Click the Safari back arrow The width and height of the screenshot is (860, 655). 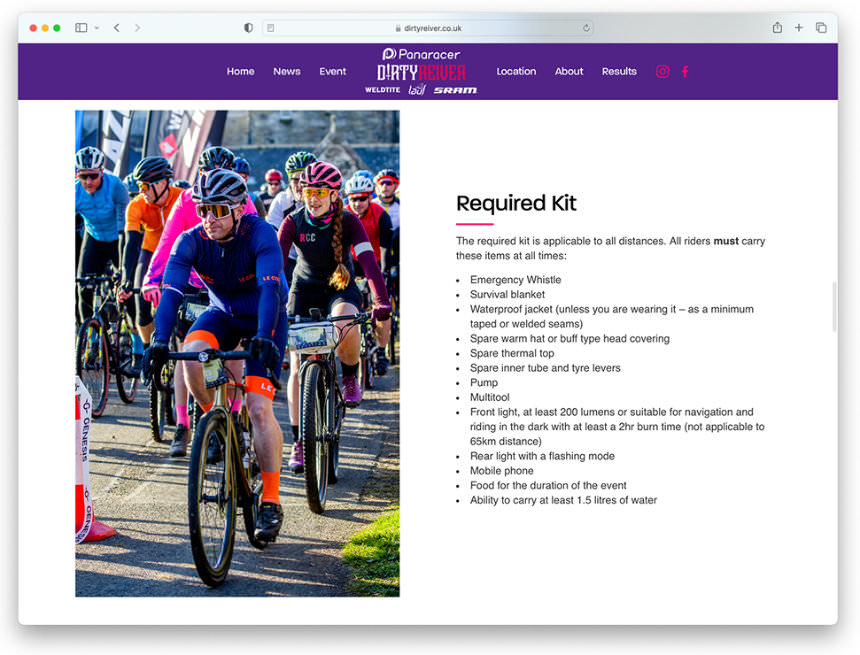click(117, 27)
